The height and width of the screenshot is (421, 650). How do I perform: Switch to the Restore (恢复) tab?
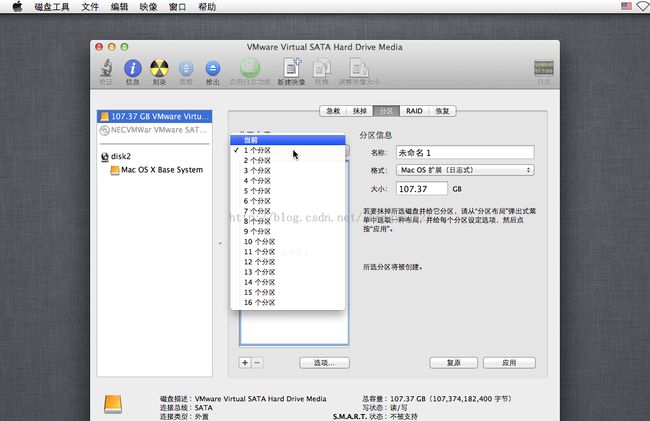tap(442, 111)
